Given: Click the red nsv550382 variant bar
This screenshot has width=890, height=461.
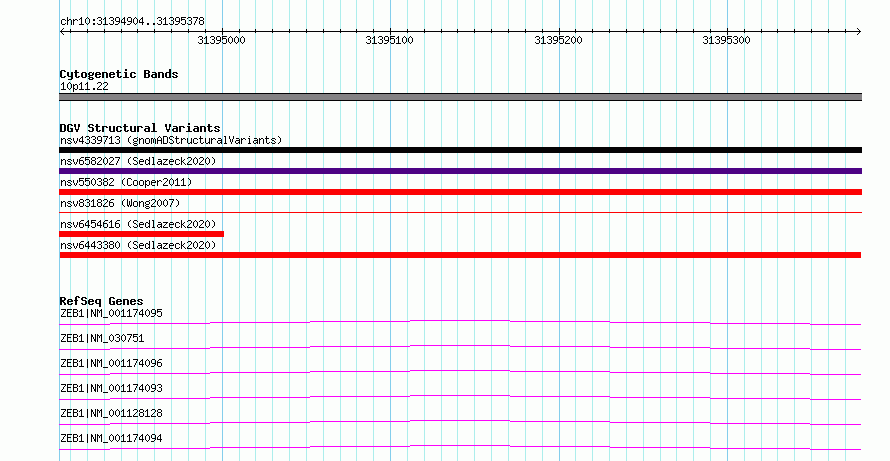Looking at the screenshot, I should pos(460,192).
